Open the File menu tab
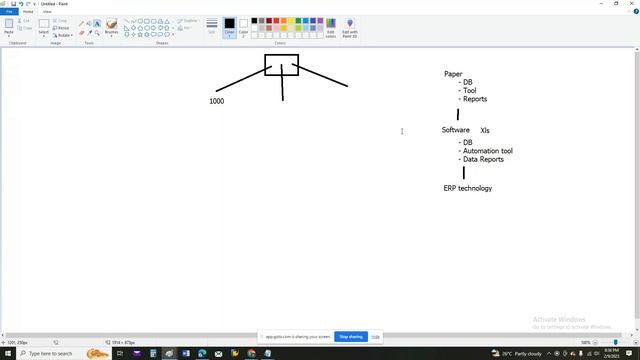640x360 pixels. coord(9,11)
